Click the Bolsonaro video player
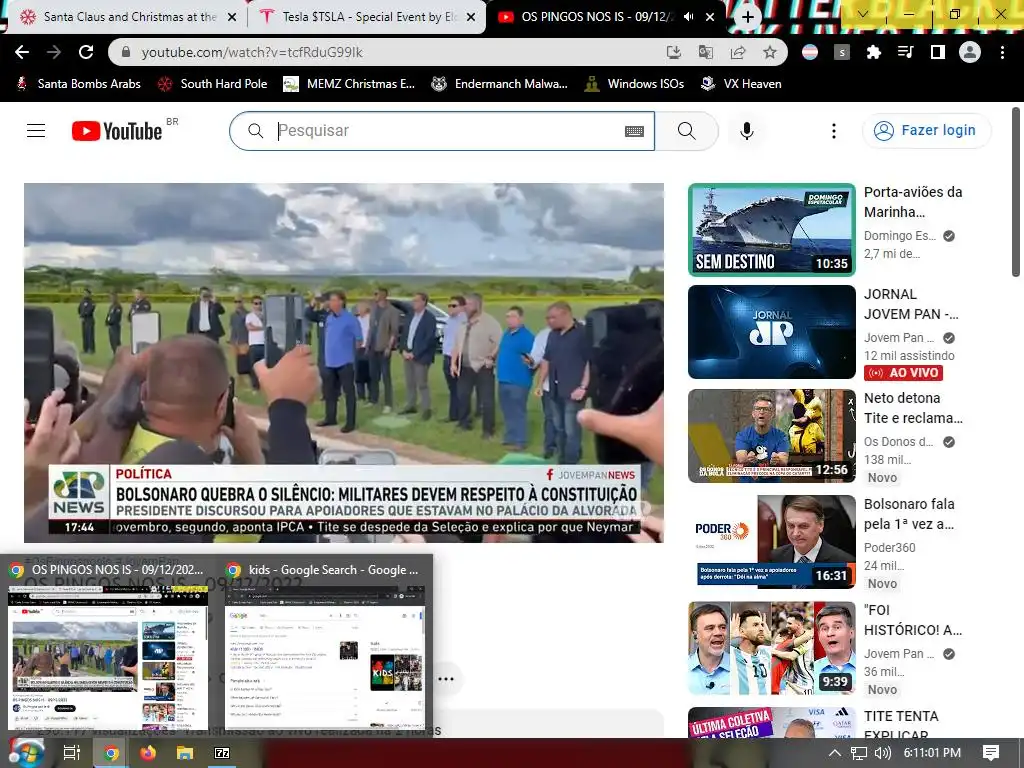 (x=344, y=362)
